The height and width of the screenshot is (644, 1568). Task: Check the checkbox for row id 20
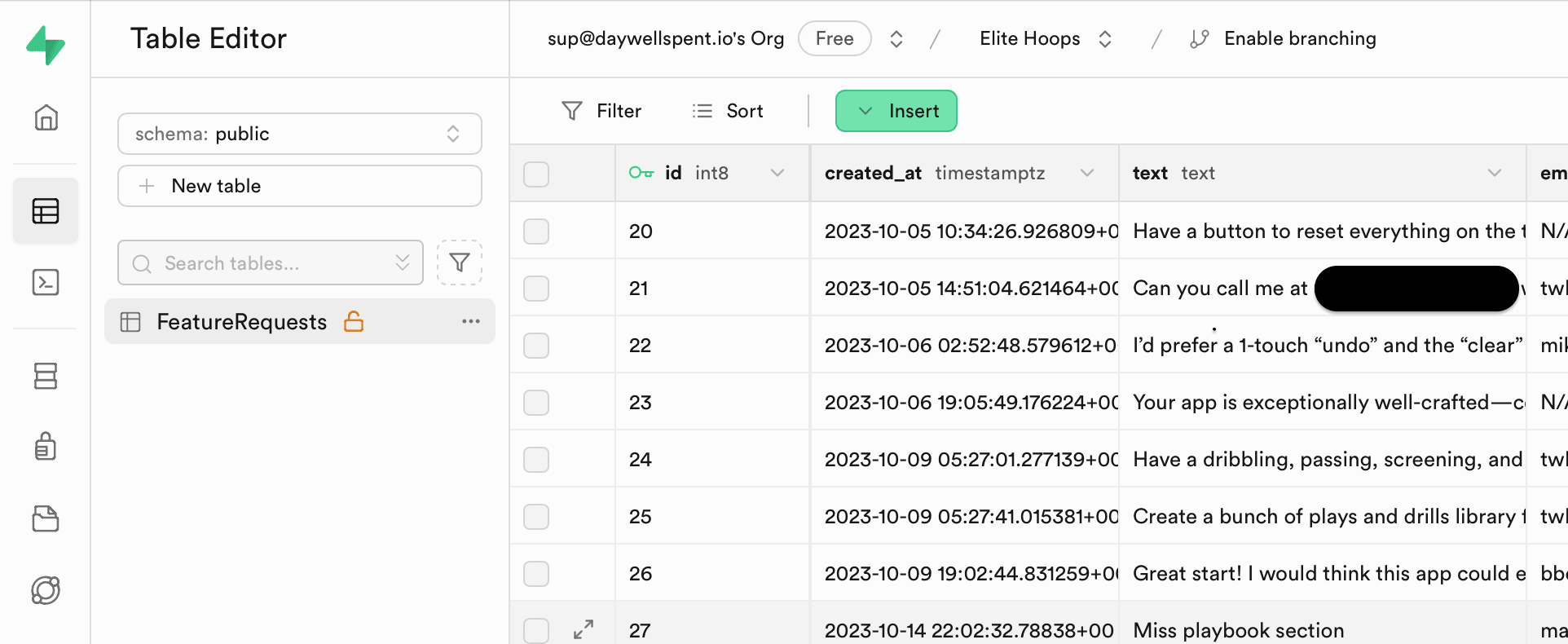click(536, 232)
